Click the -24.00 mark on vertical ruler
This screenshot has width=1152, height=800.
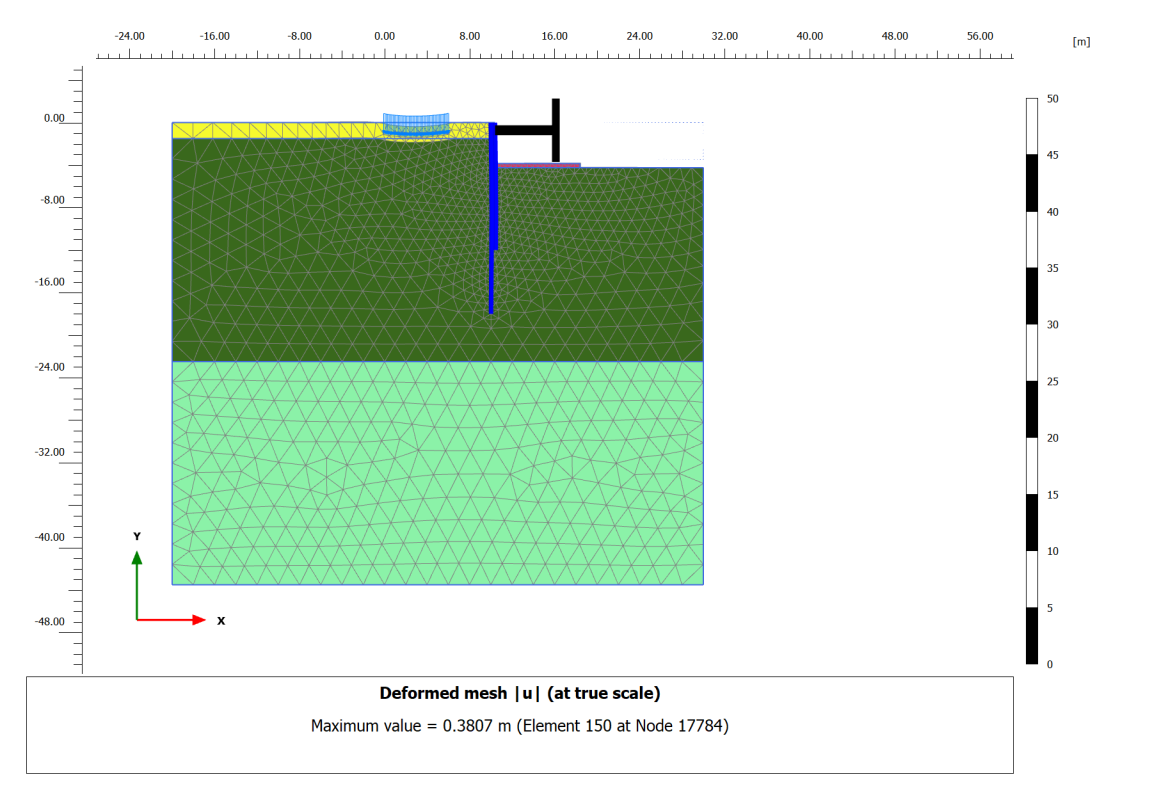click(x=48, y=367)
